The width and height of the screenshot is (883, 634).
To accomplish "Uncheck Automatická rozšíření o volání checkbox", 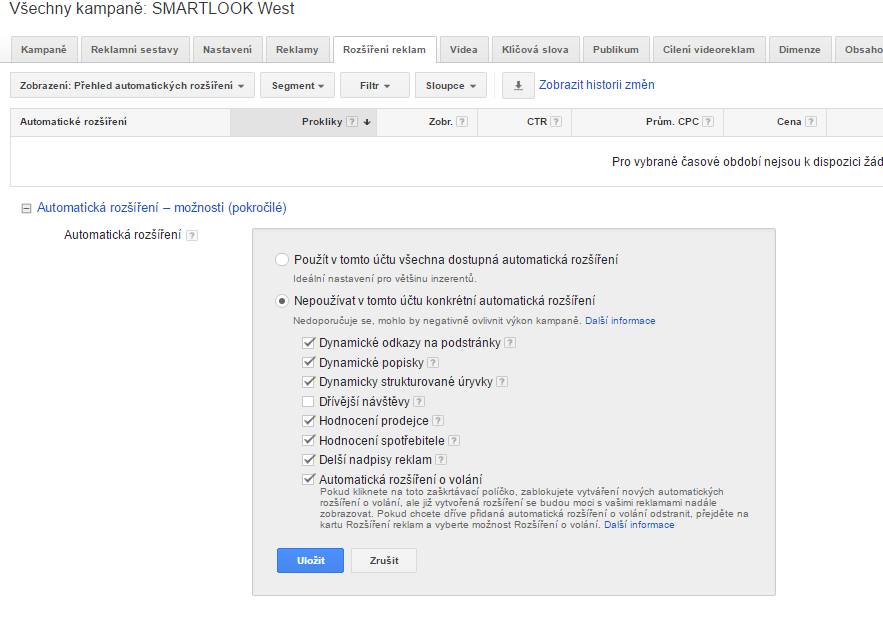I will click(308, 479).
